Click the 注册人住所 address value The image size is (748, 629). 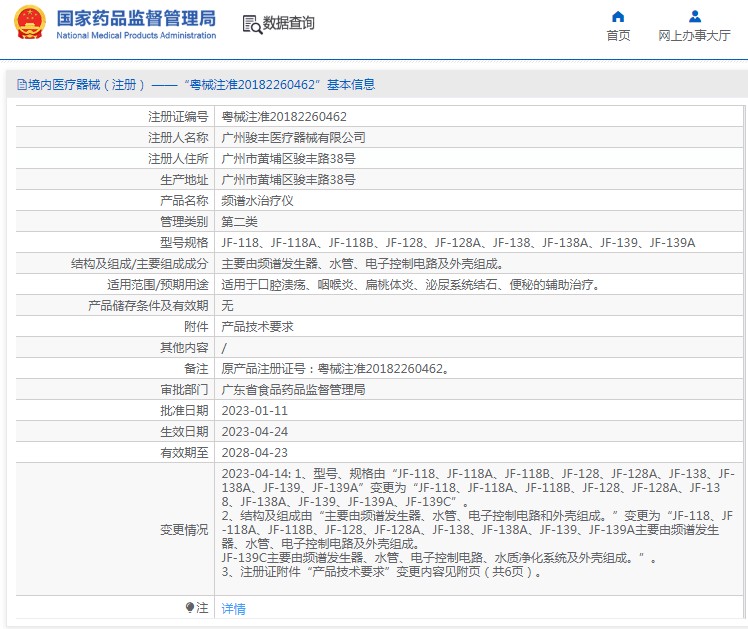(288, 159)
